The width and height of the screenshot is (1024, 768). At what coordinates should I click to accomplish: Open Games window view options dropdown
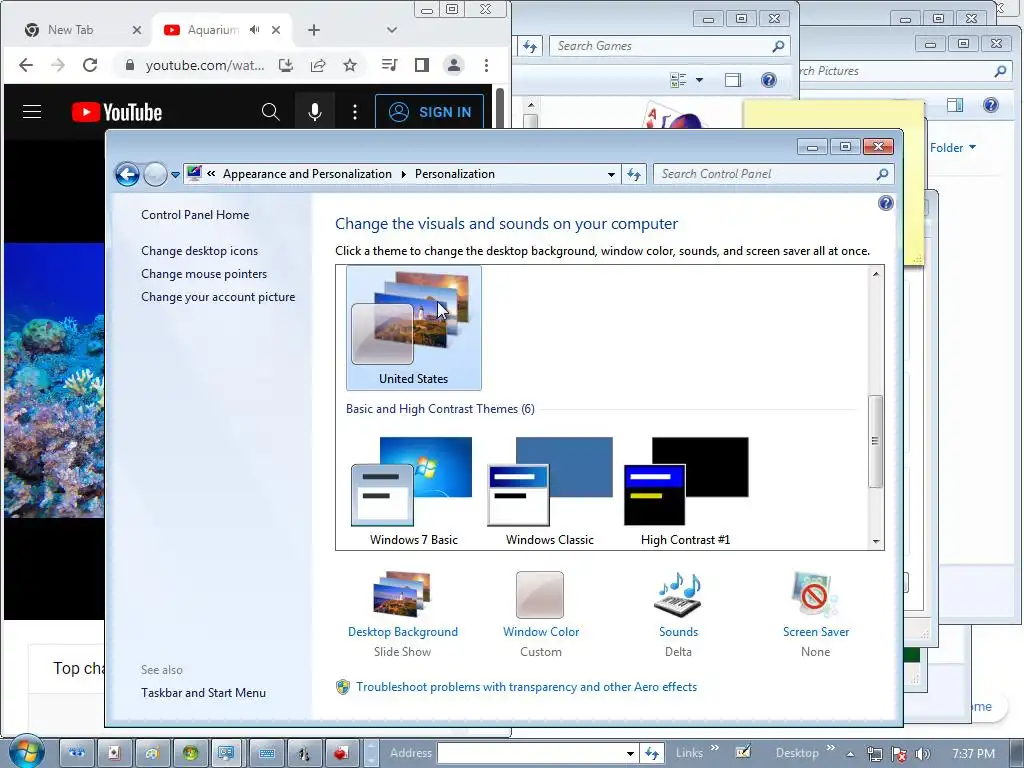pyautogui.click(x=699, y=80)
